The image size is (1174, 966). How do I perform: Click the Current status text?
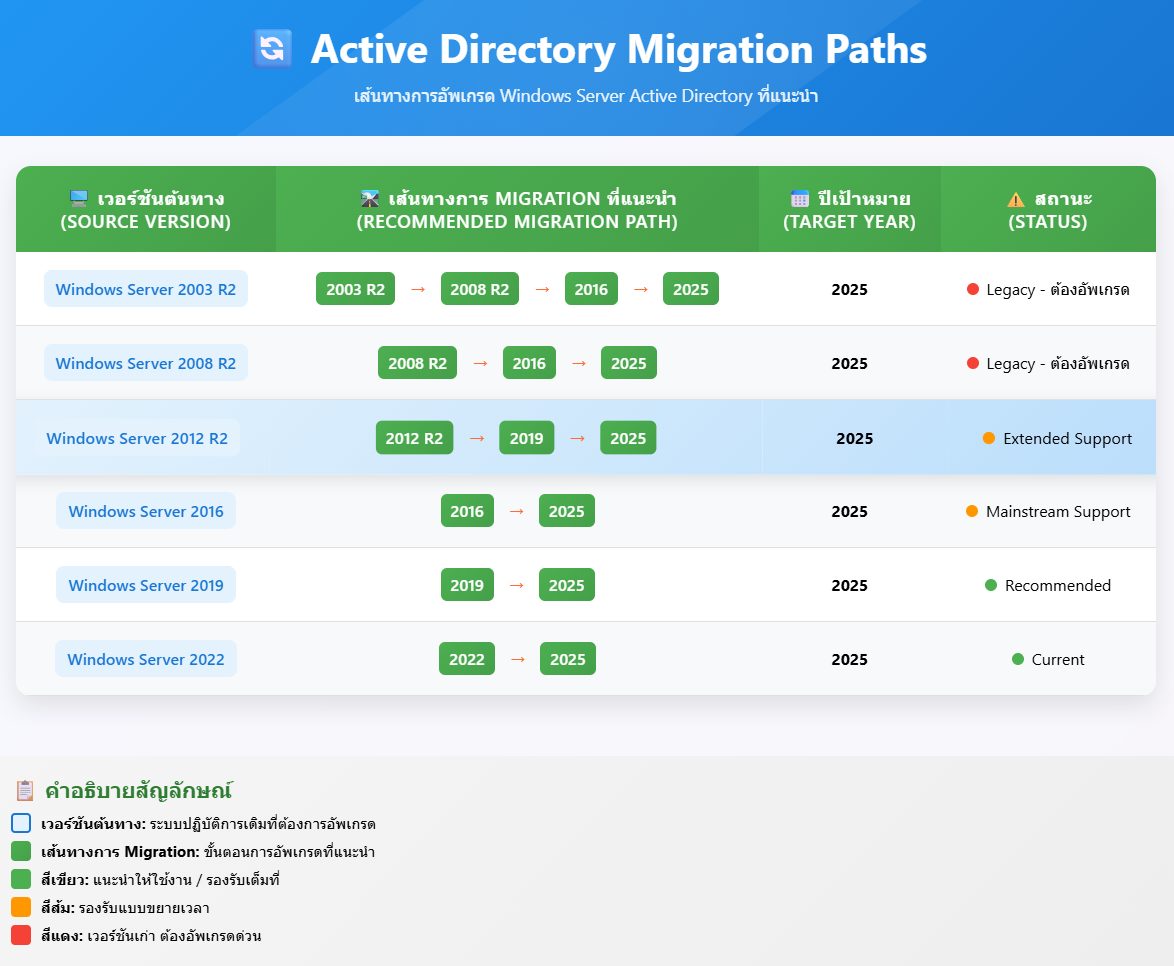[x=1058, y=660]
